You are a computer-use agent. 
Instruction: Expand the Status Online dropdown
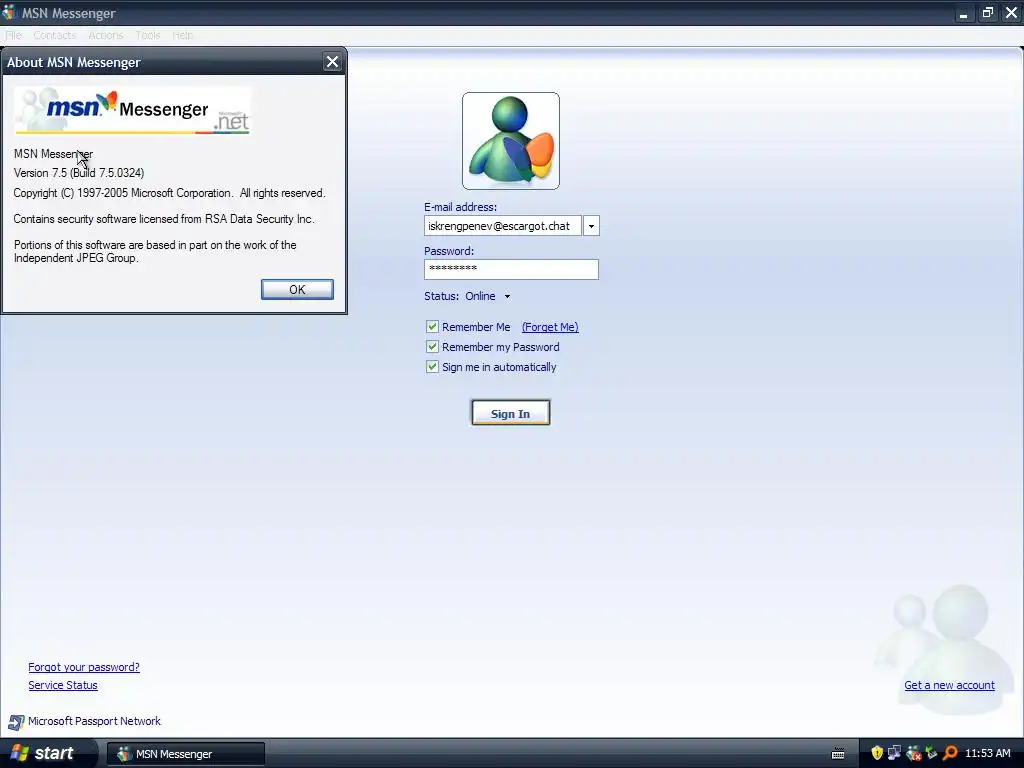tap(507, 296)
